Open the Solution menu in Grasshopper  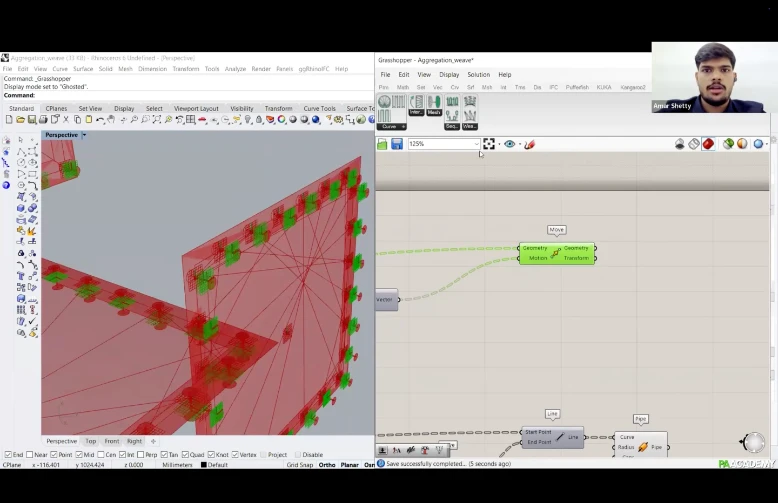pos(478,75)
